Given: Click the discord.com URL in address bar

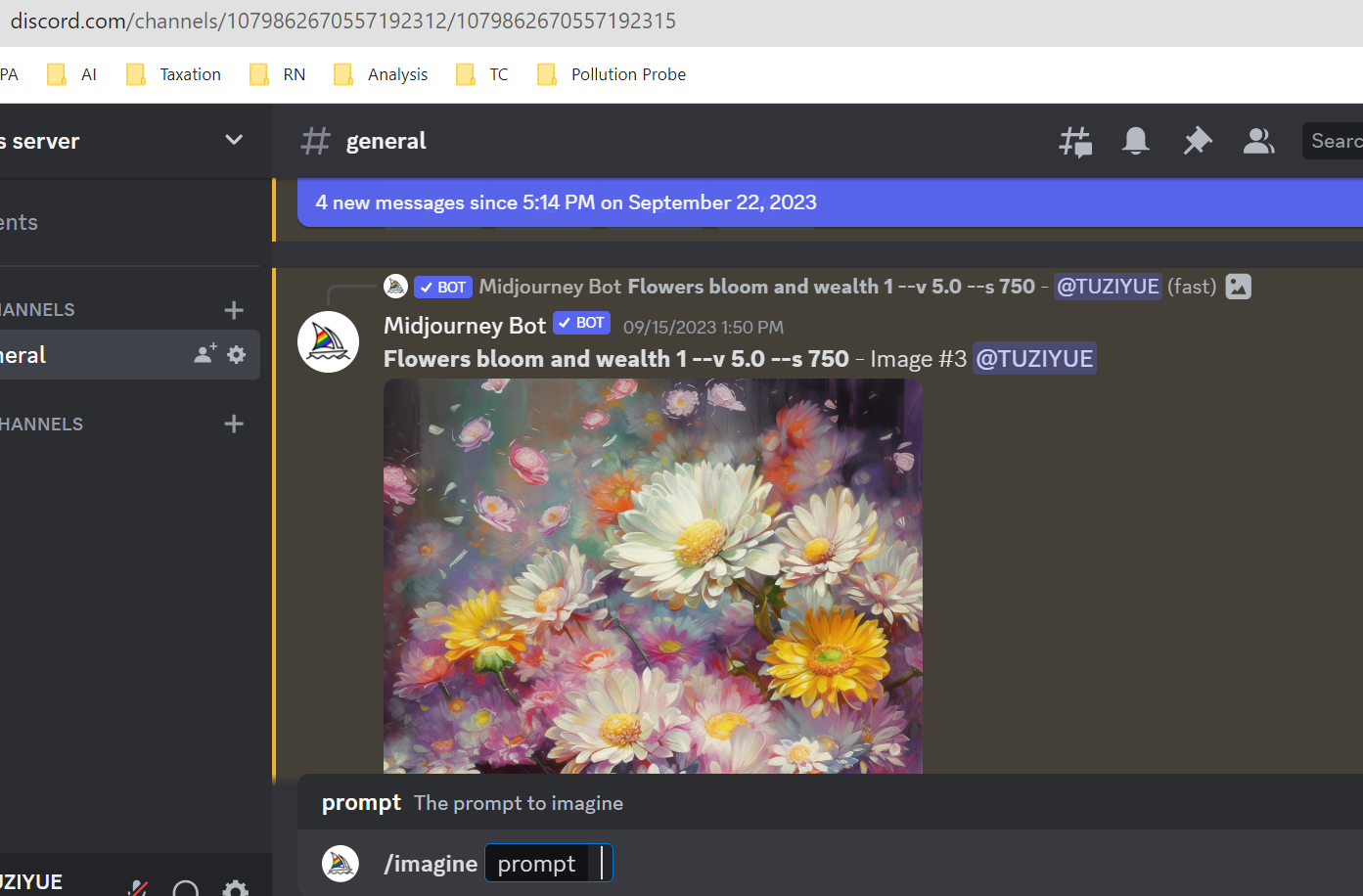Looking at the screenshot, I should click(342, 21).
